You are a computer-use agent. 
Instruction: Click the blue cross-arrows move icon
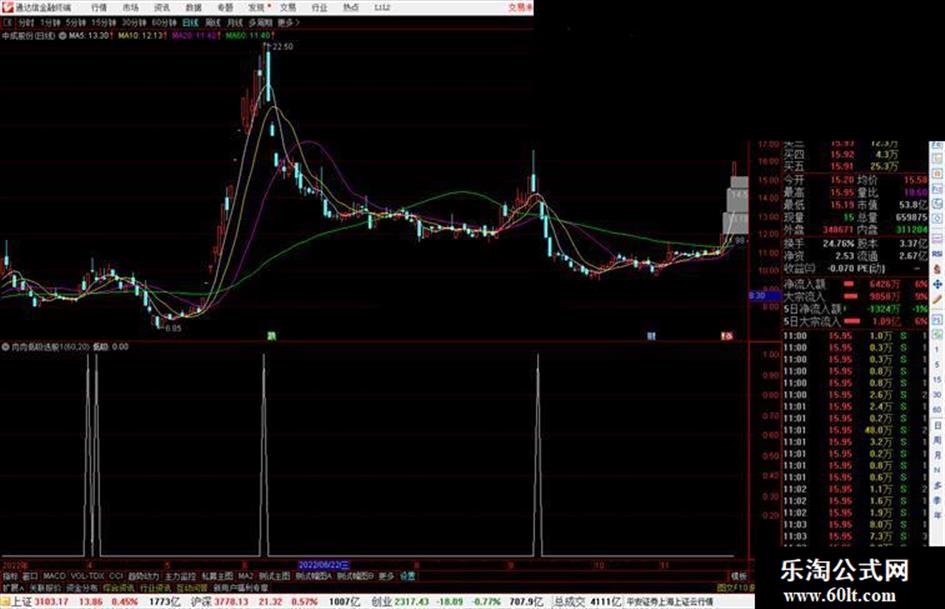937,284
